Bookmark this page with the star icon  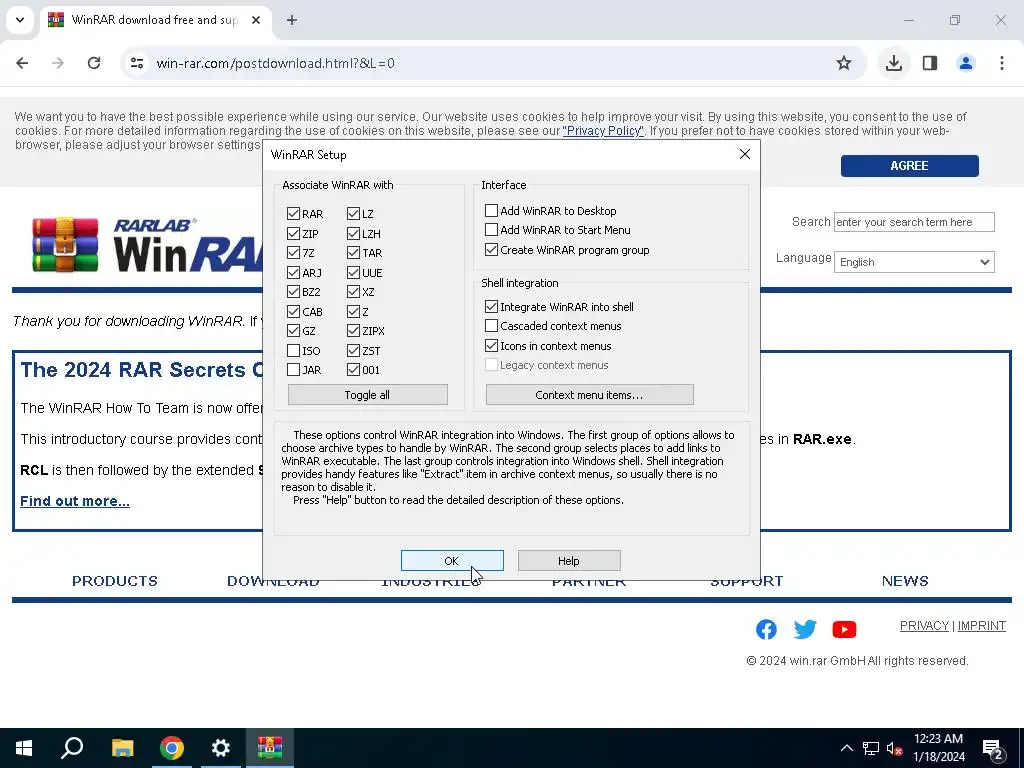point(844,63)
